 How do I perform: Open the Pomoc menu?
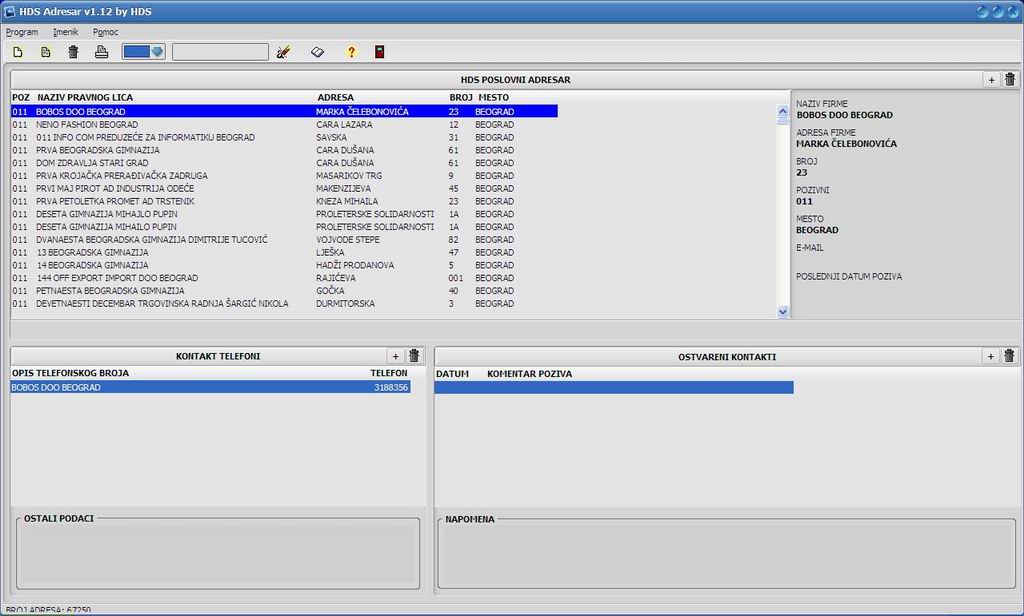point(105,32)
